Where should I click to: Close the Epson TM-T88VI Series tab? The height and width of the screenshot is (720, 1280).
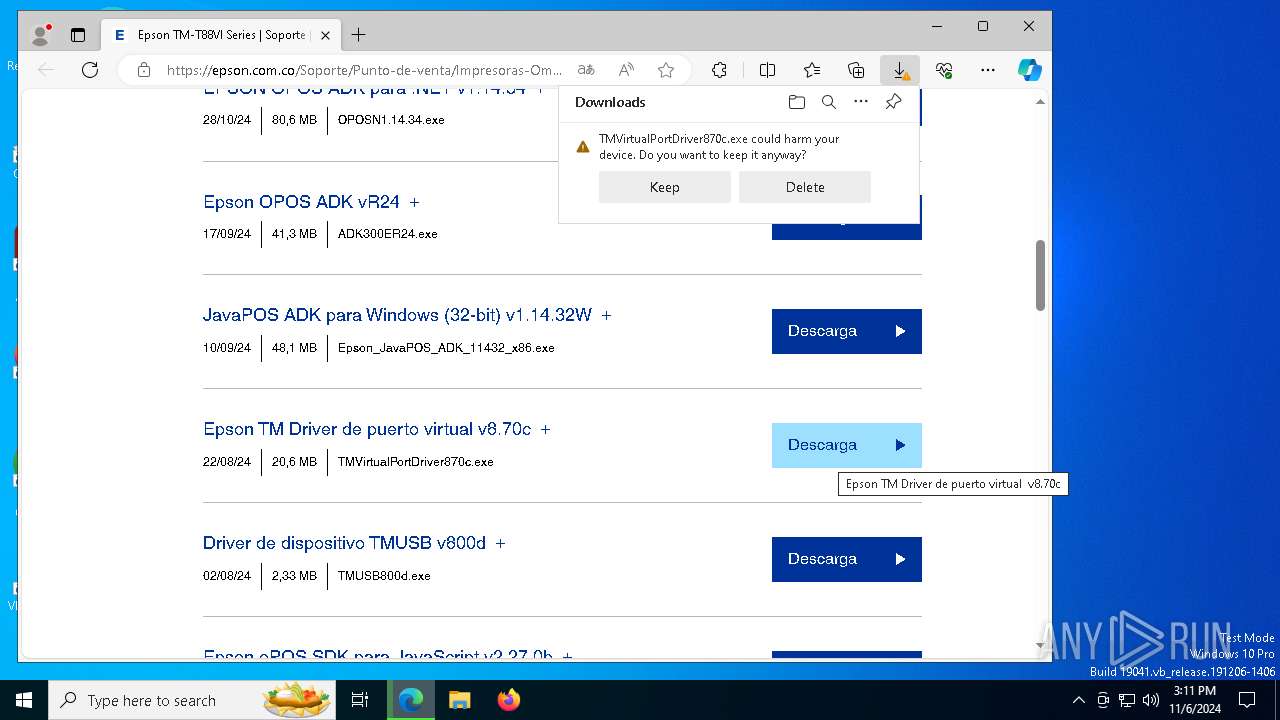(325, 35)
